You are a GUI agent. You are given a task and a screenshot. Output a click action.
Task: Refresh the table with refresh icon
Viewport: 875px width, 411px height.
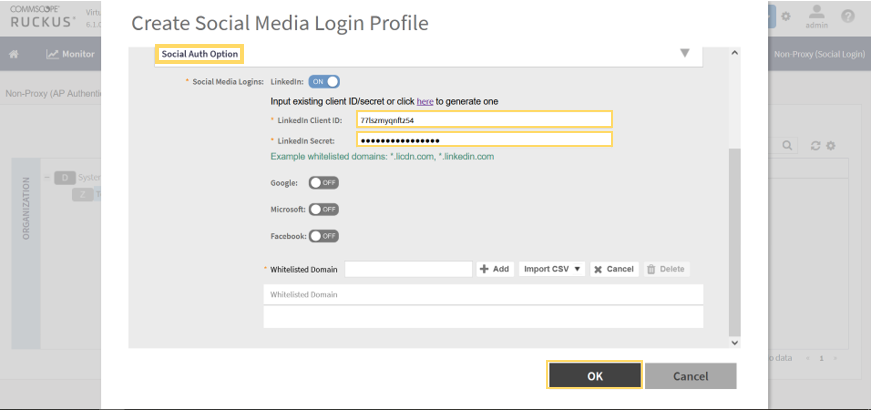pos(815,146)
